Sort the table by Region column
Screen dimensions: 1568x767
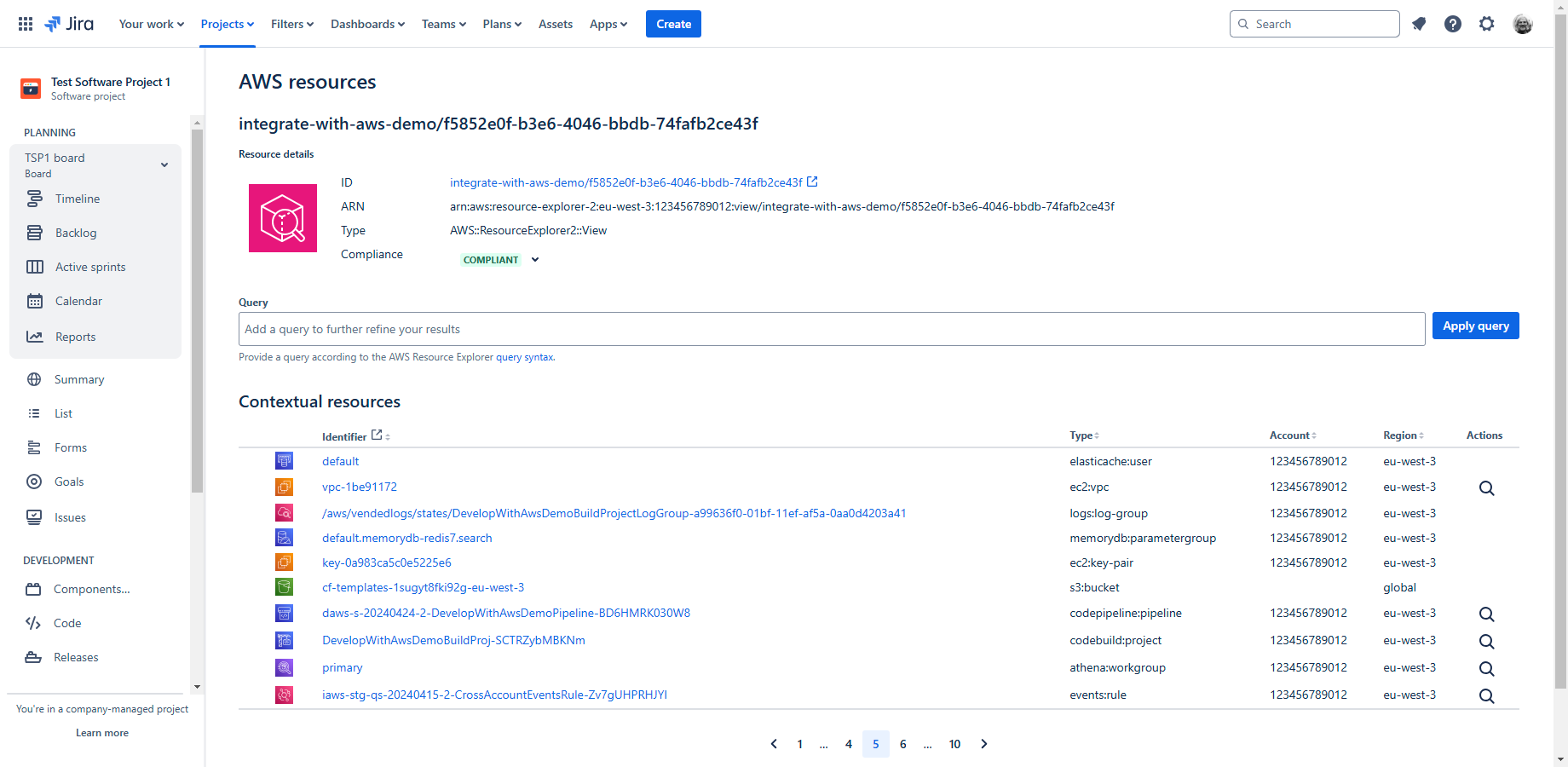click(x=1404, y=435)
